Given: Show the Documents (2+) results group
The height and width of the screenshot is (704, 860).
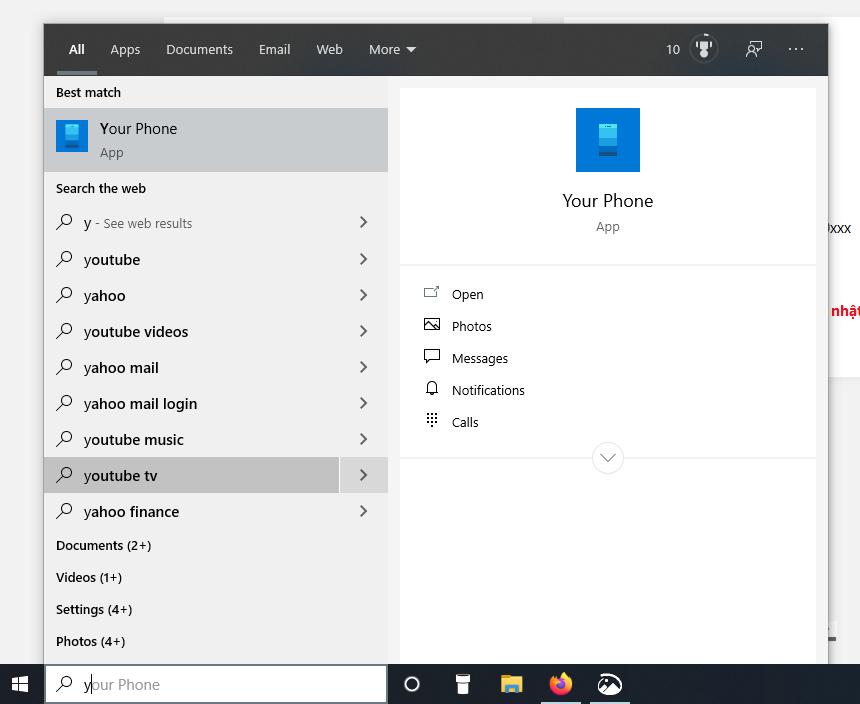Looking at the screenshot, I should click(104, 546).
